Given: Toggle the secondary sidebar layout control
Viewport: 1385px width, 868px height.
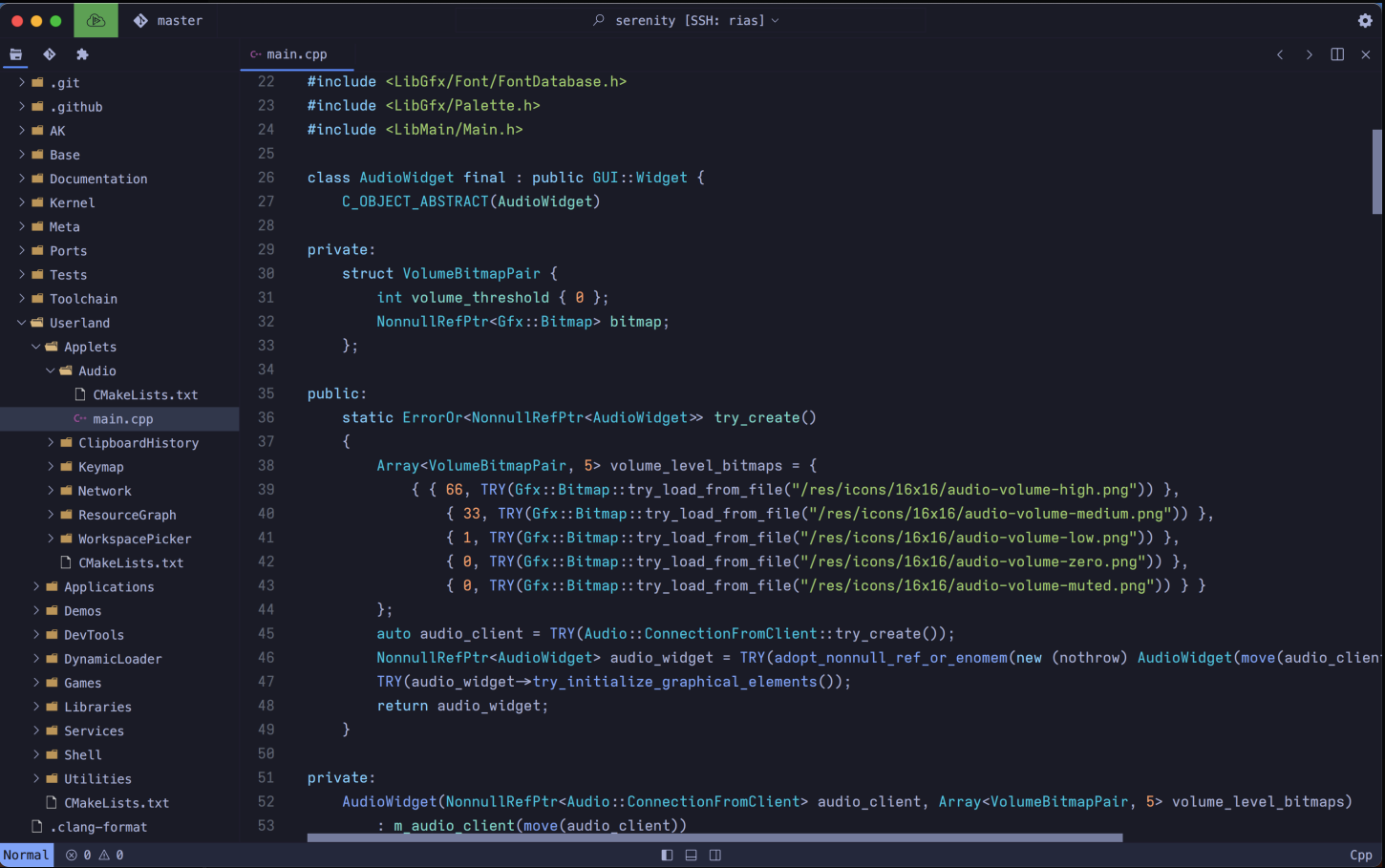Looking at the screenshot, I should (714, 855).
